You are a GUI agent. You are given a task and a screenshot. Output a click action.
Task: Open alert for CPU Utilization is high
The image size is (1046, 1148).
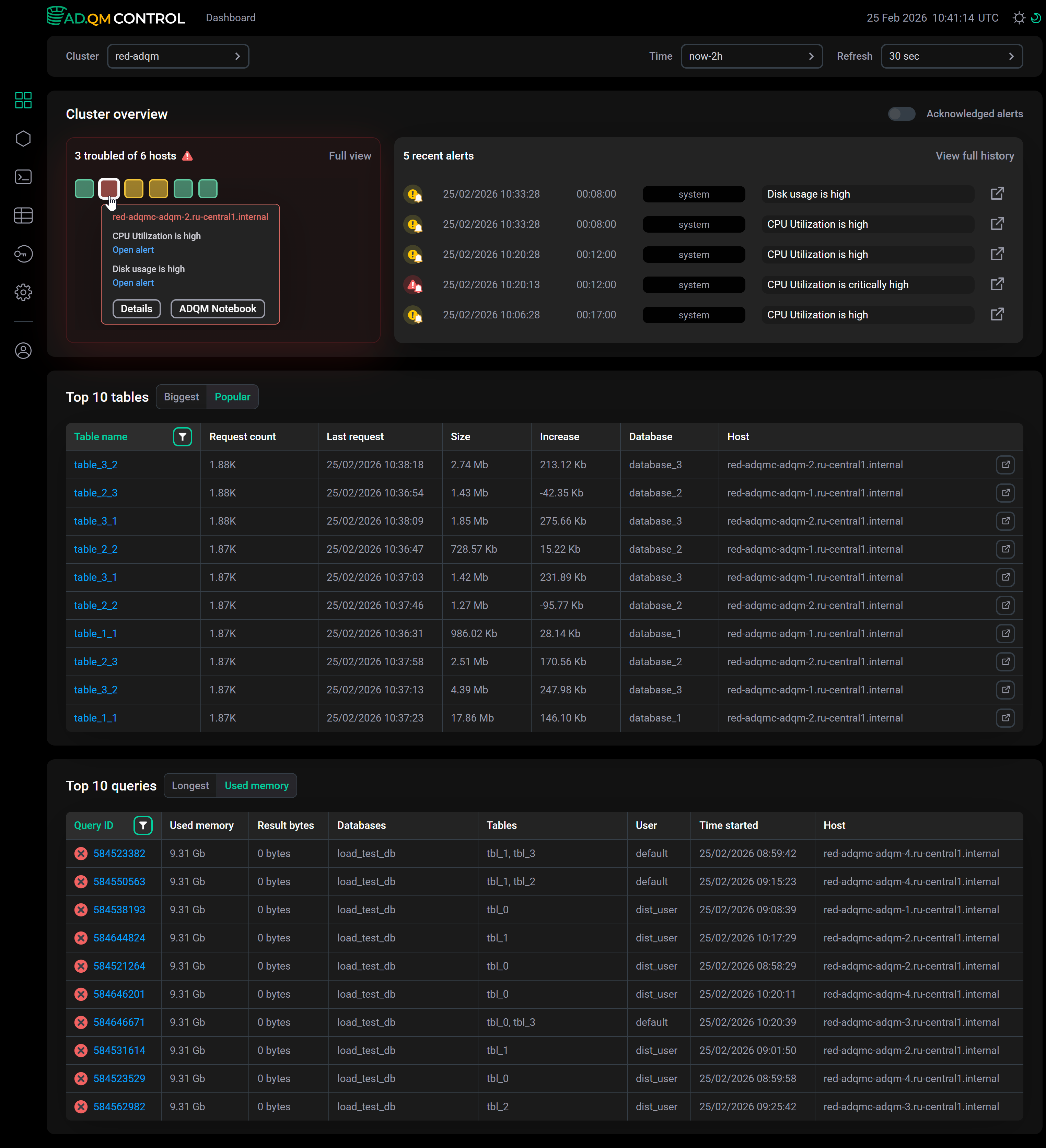[x=133, y=250]
